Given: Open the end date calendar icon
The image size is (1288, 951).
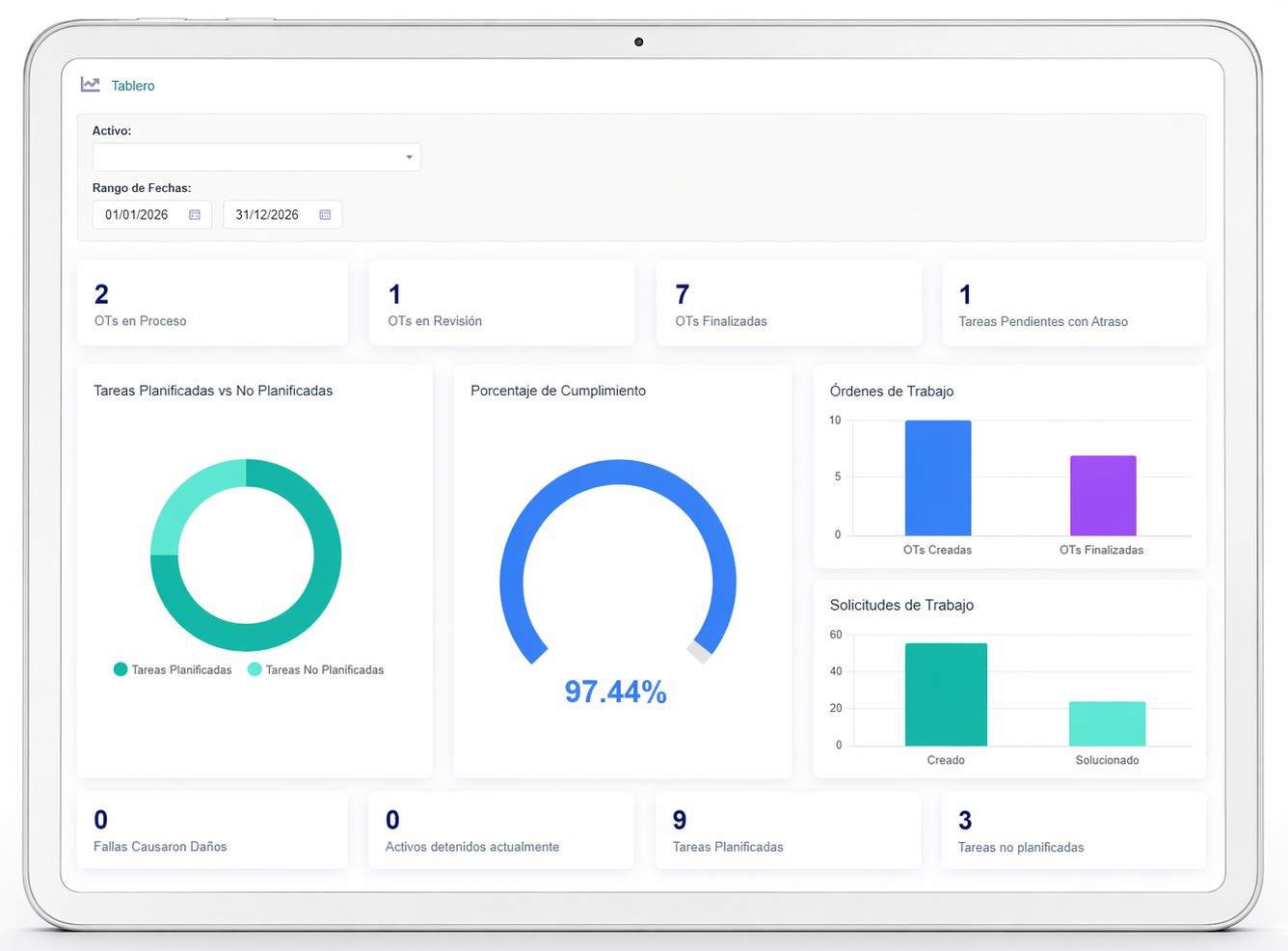Looking at the screenshot, I should [x=327, y=214].
